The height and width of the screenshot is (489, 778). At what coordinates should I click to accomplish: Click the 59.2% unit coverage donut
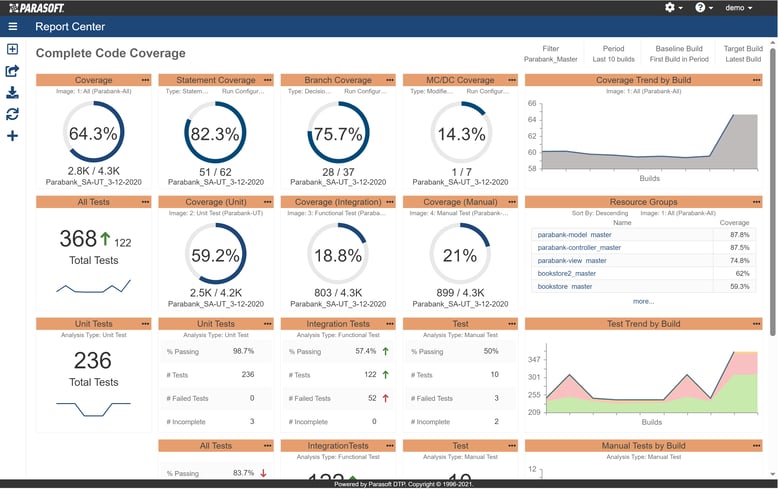click(215, 254)
